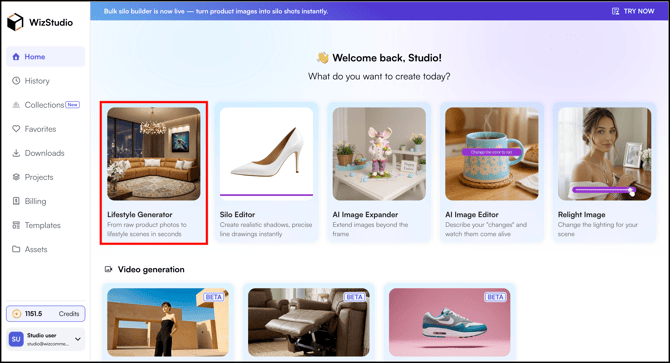Open the woman portrait thumbnail
The height and width of the screenshot is (363, 670).
point(605,153)
